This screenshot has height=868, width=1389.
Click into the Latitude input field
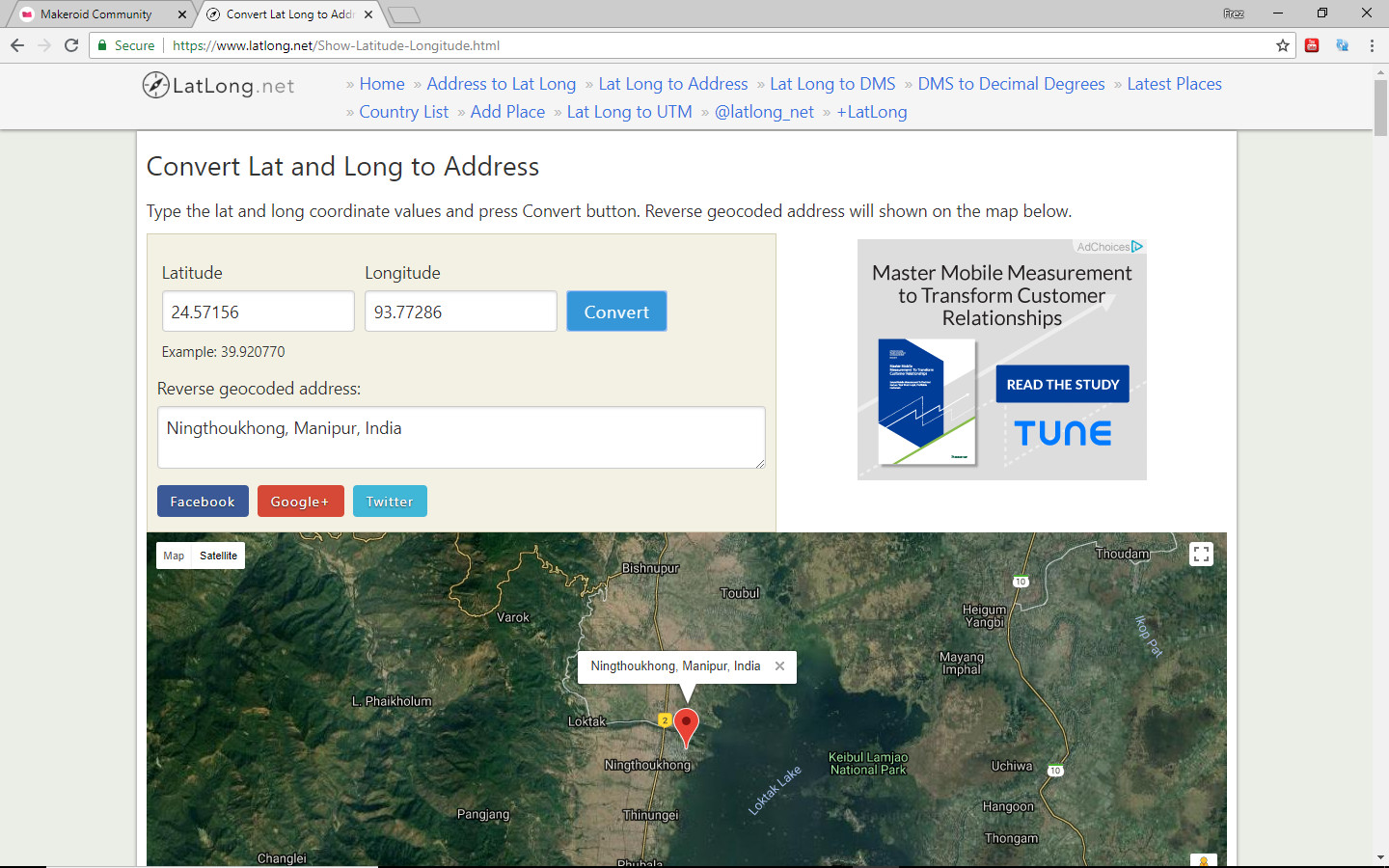[259, 312]
